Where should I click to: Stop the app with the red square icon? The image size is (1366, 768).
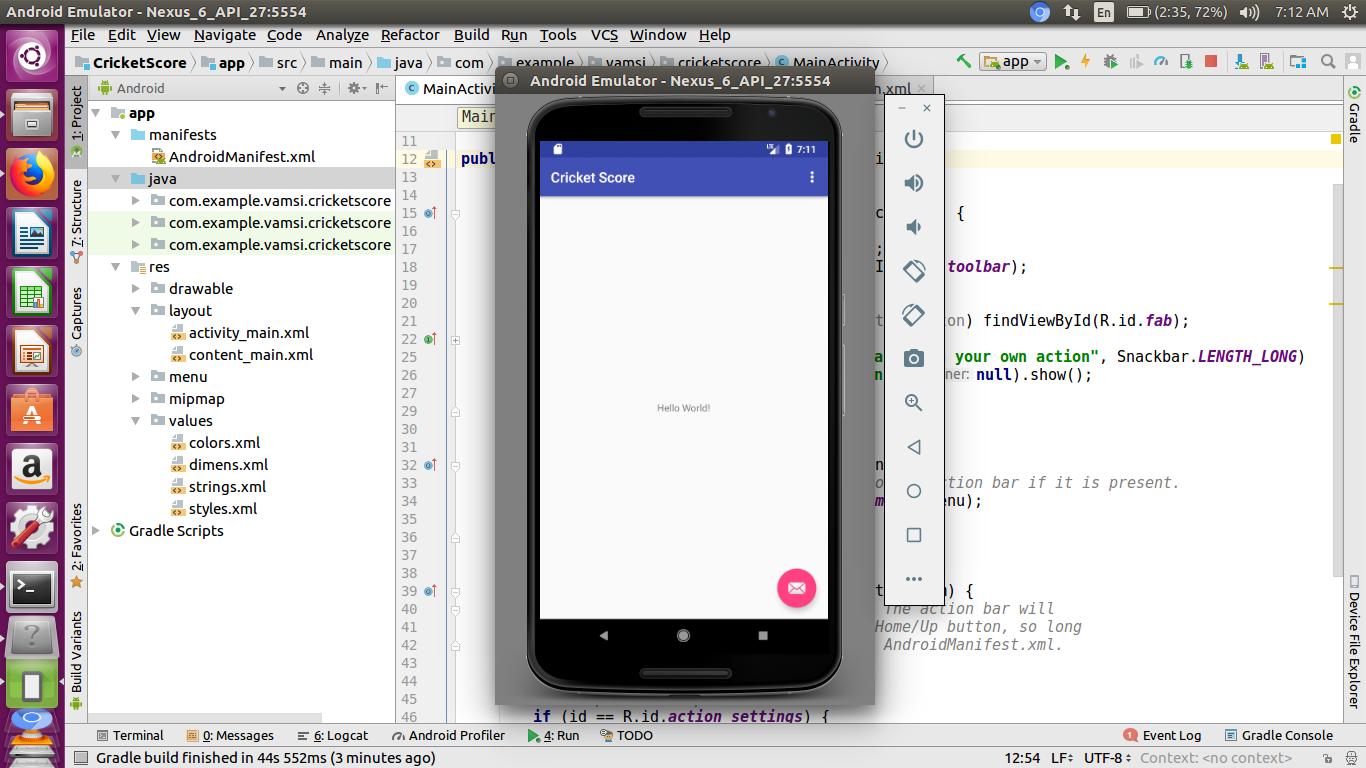[1211, 62]
